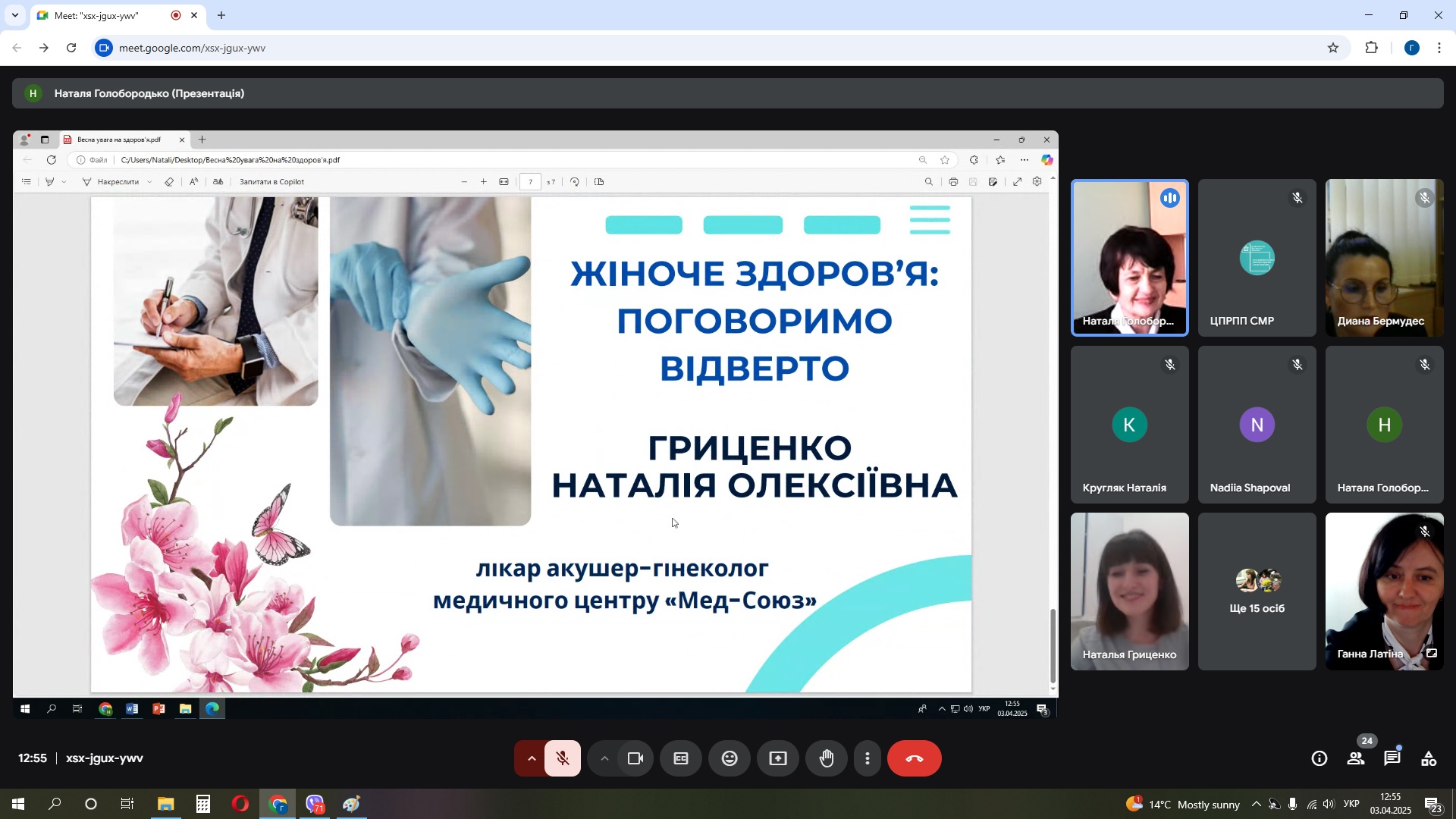
Task: Open Viber taskbar icon
Action: (x=315, y=804)
